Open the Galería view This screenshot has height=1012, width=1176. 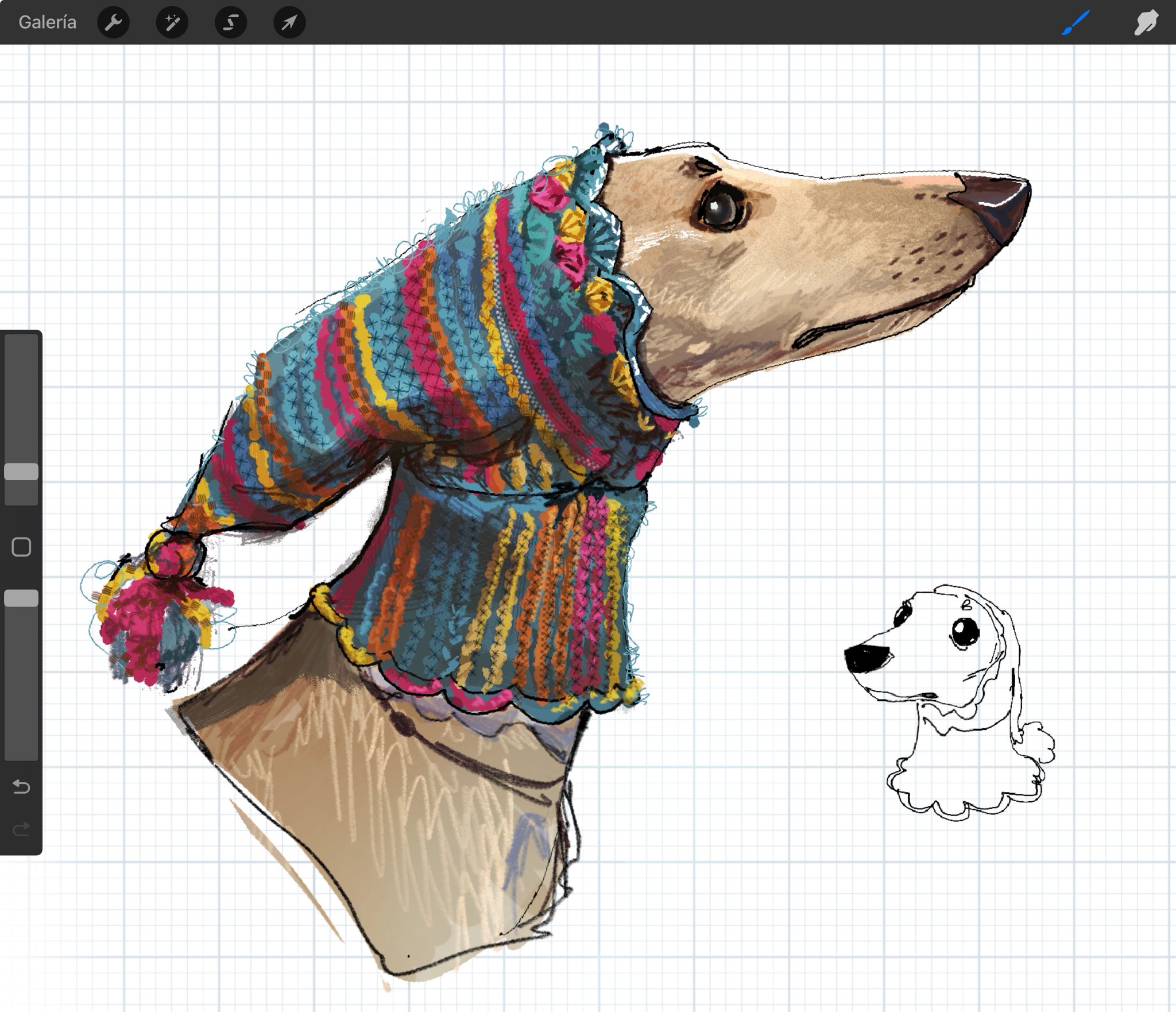point(47,22)
